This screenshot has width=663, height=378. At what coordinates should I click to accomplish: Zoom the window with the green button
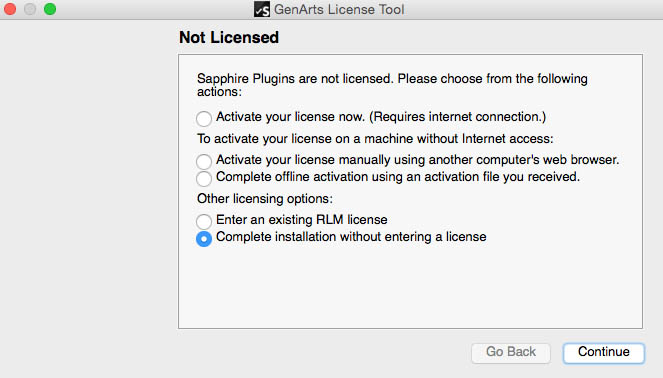[50, 9]
